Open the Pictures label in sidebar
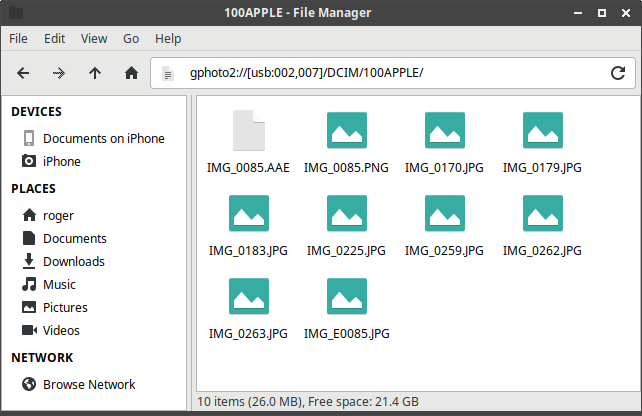This screenshot has width=642, height=416. coord(66,307)
